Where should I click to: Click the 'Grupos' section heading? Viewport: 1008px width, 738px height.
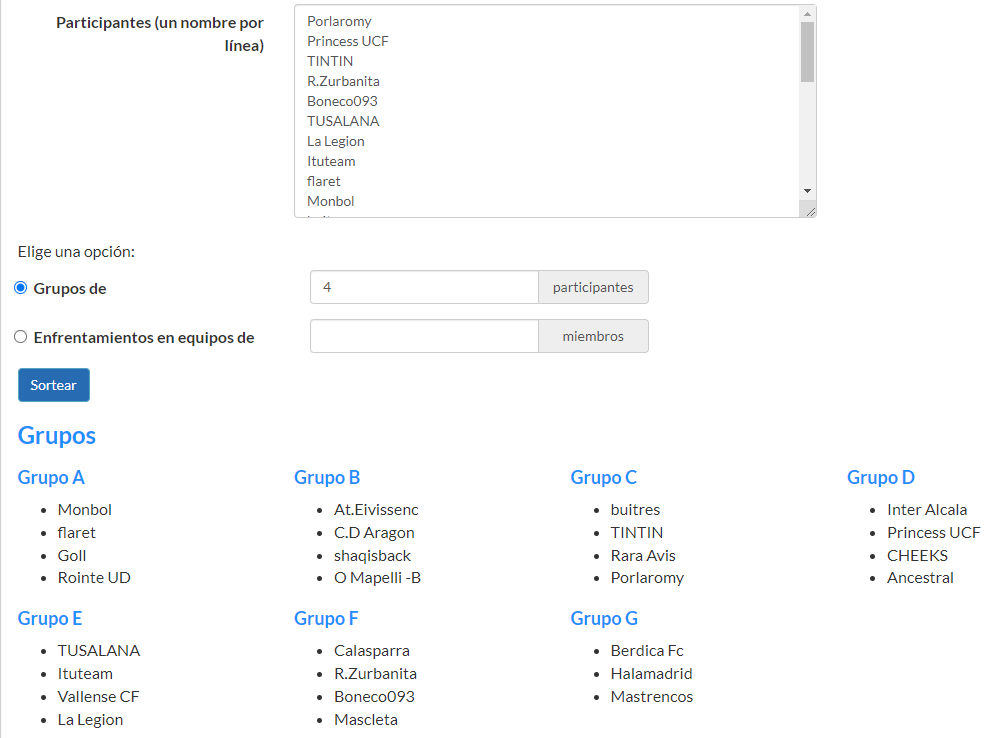tap(57, 436)
